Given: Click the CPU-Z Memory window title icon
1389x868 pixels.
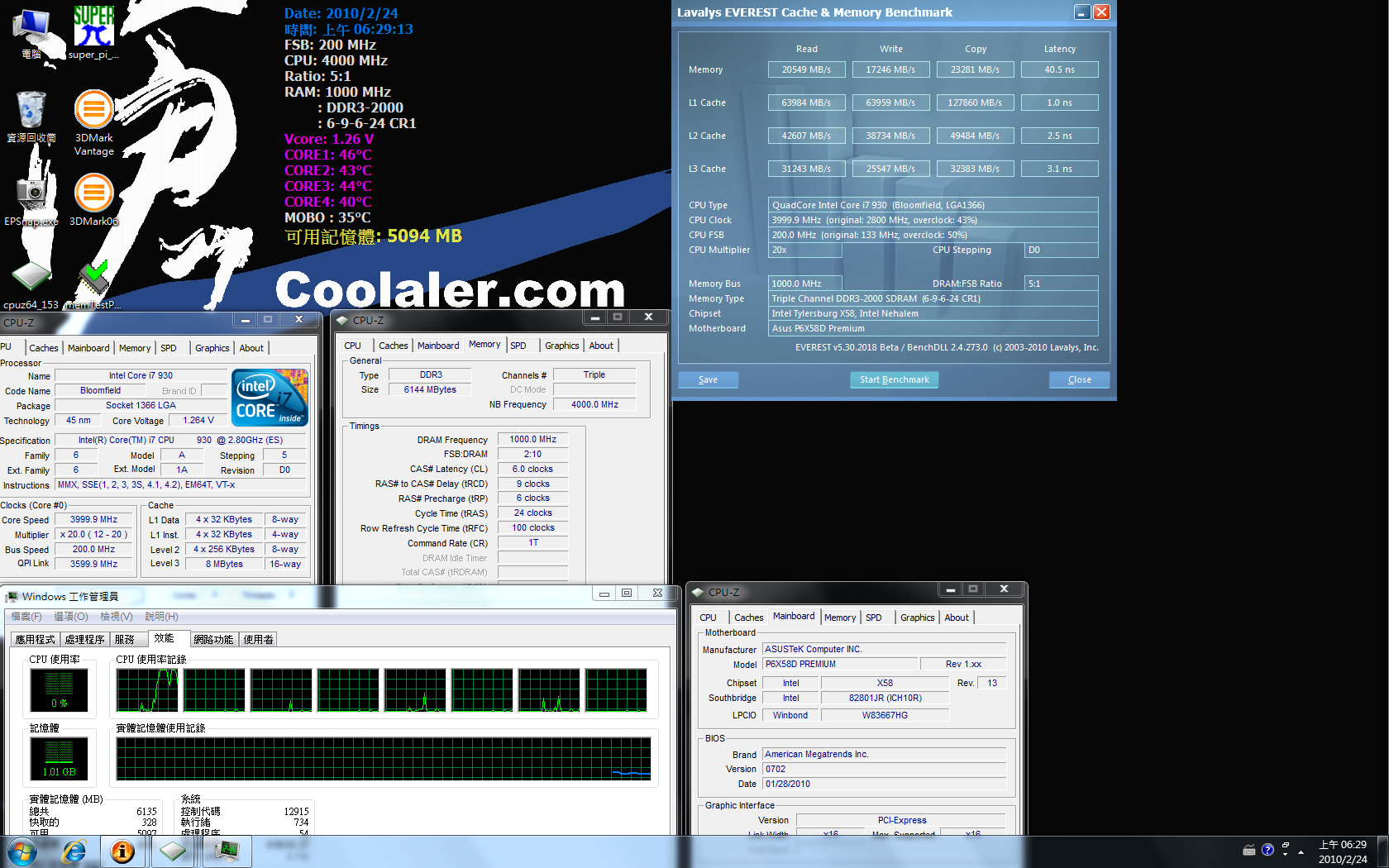Looking at the screenshot, I should [x=342, y=320].
